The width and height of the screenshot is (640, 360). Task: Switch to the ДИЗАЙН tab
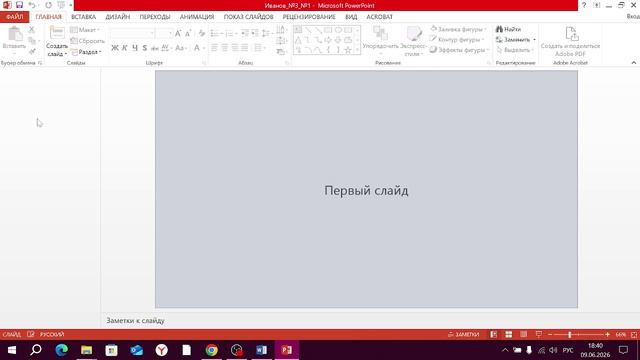pyautogui.click(x=118, y=17)
